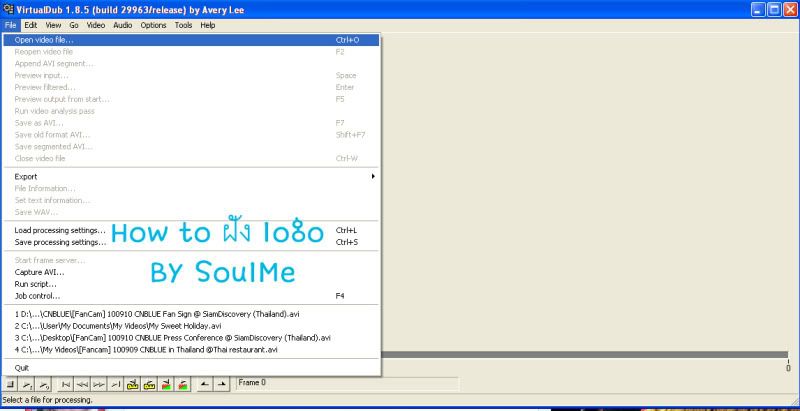This screenshot has height=411, width=800.
Task: Click the greyed Save as AVI entry
Action: coord(191,123)
